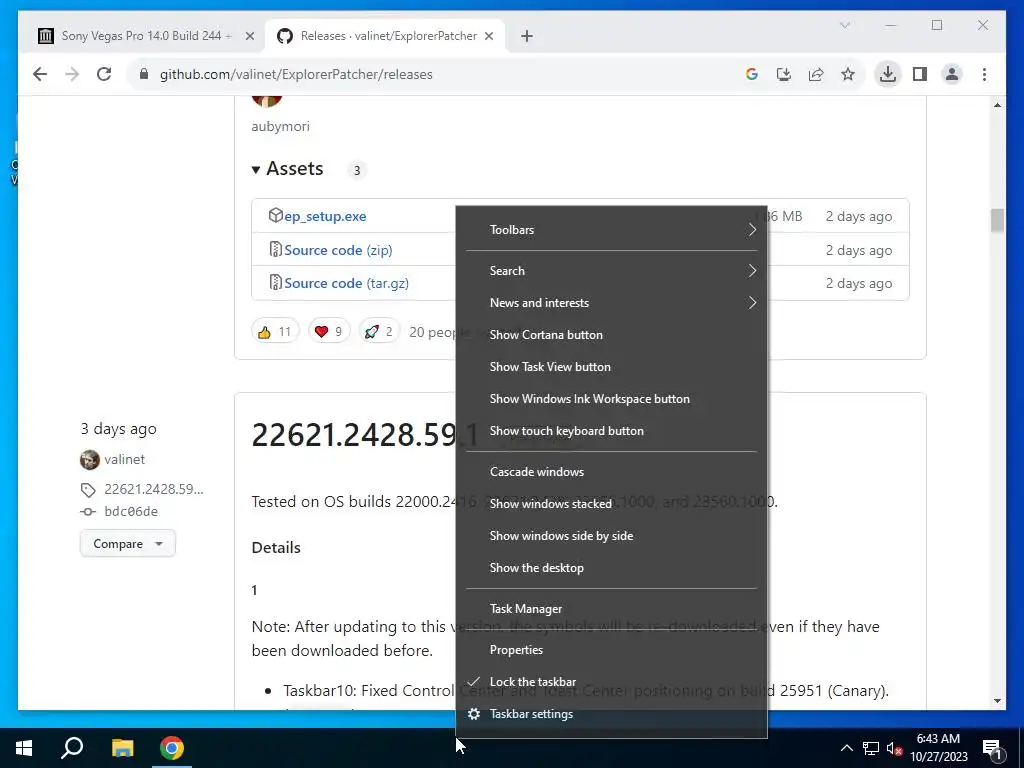Open Properties from context menu
The height and width of the screenshot is (768, 1024).
click(x=611, y=650)
